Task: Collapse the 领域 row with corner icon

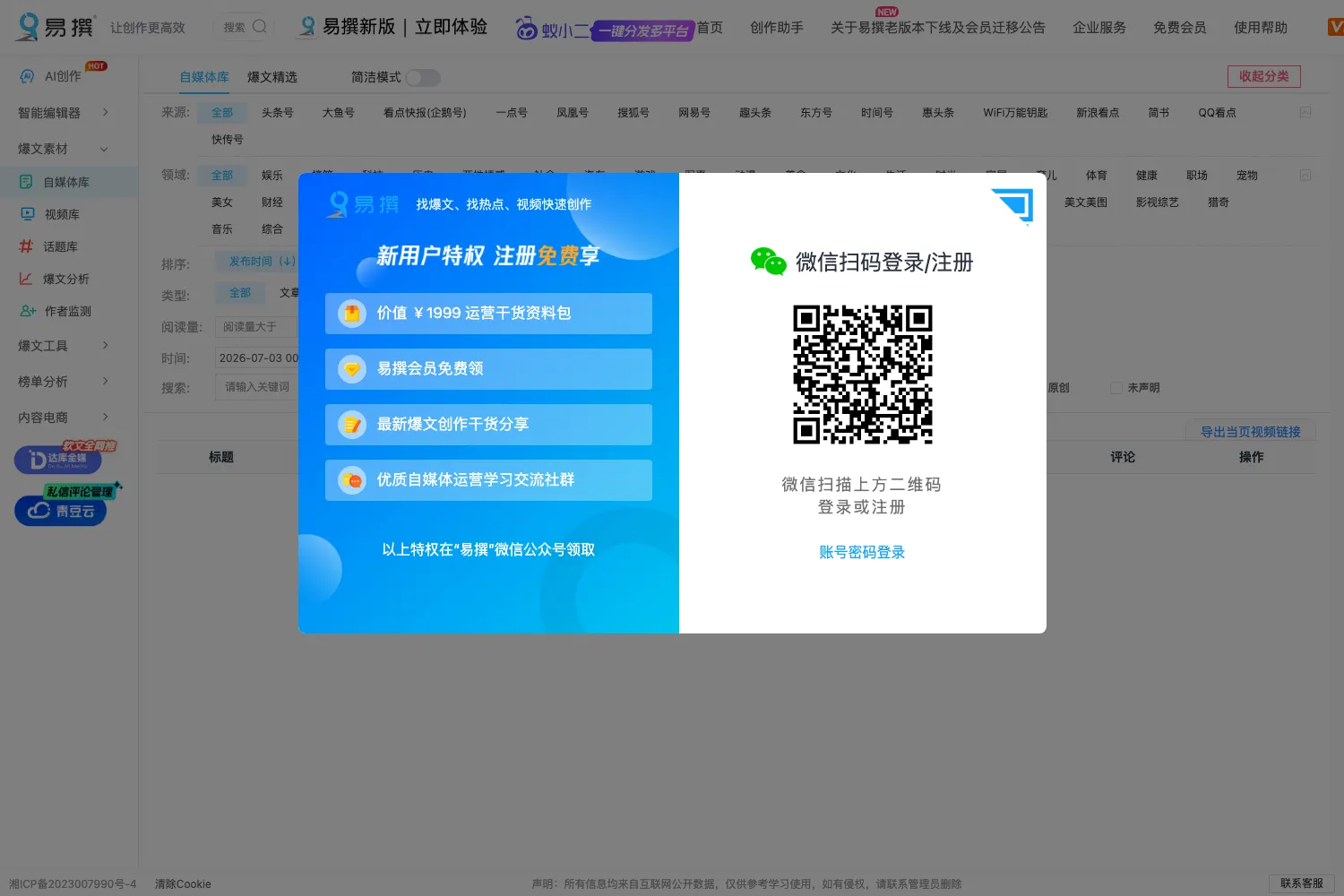Action: (x=1305, y=175)
